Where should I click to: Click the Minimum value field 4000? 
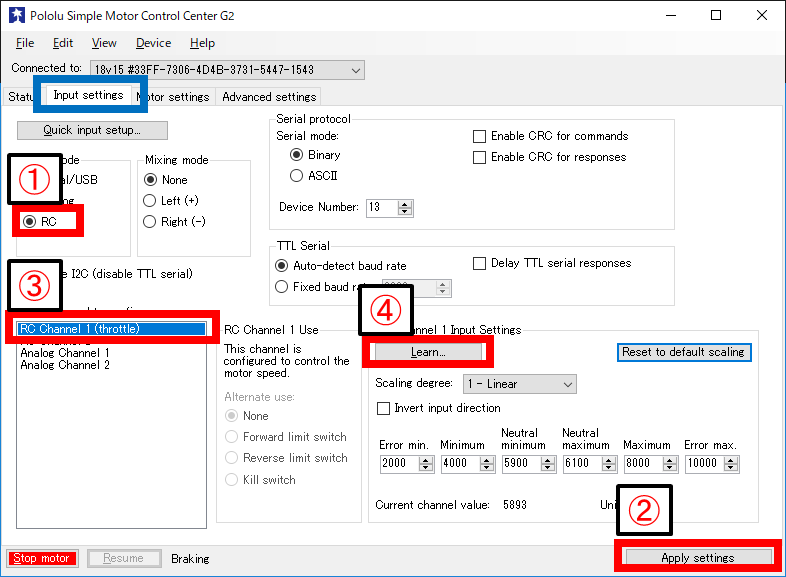(x=460, y=463)
